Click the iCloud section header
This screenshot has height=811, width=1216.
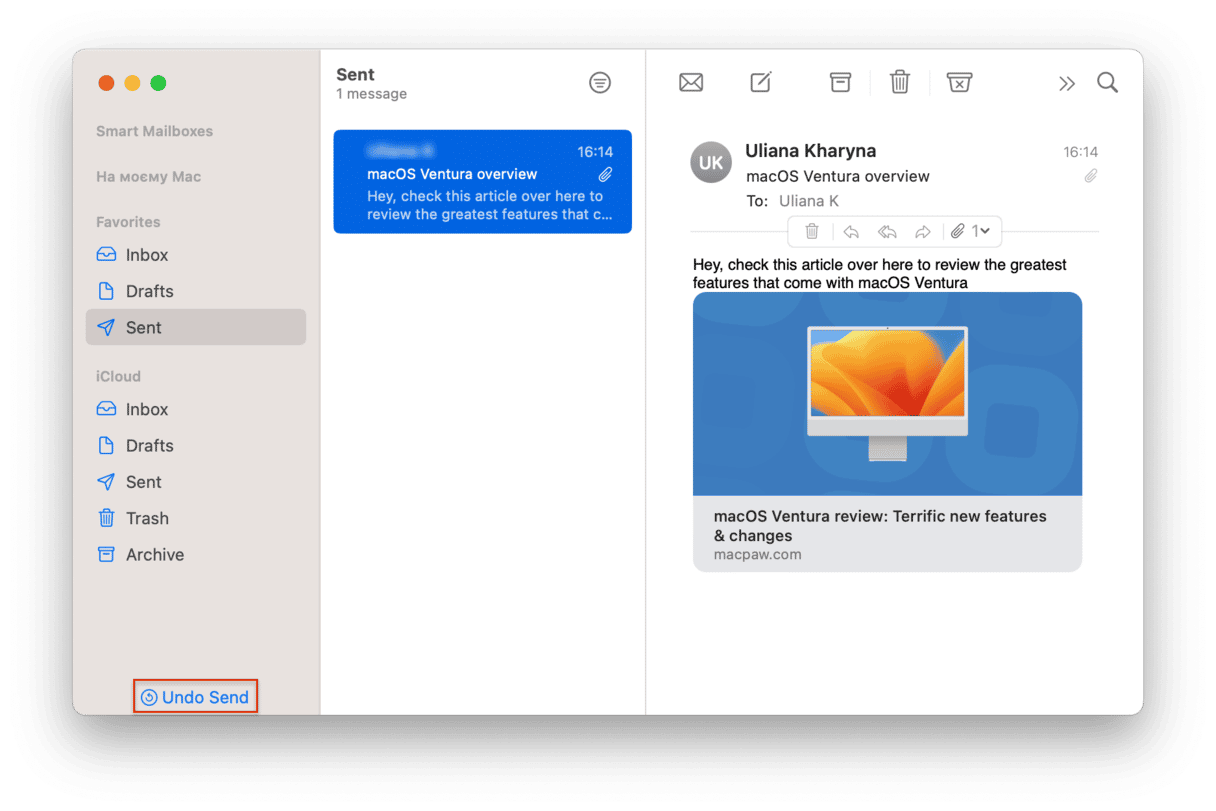click(118, 376)
